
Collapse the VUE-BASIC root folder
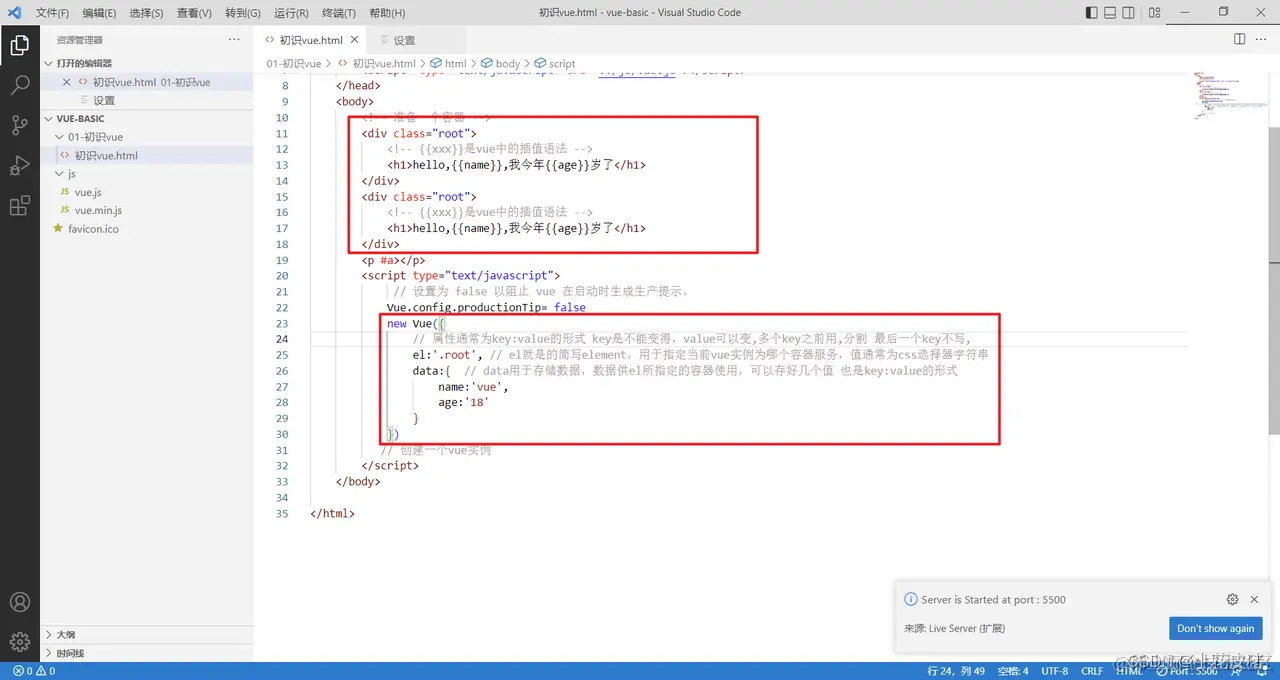(x=146, y=118)
